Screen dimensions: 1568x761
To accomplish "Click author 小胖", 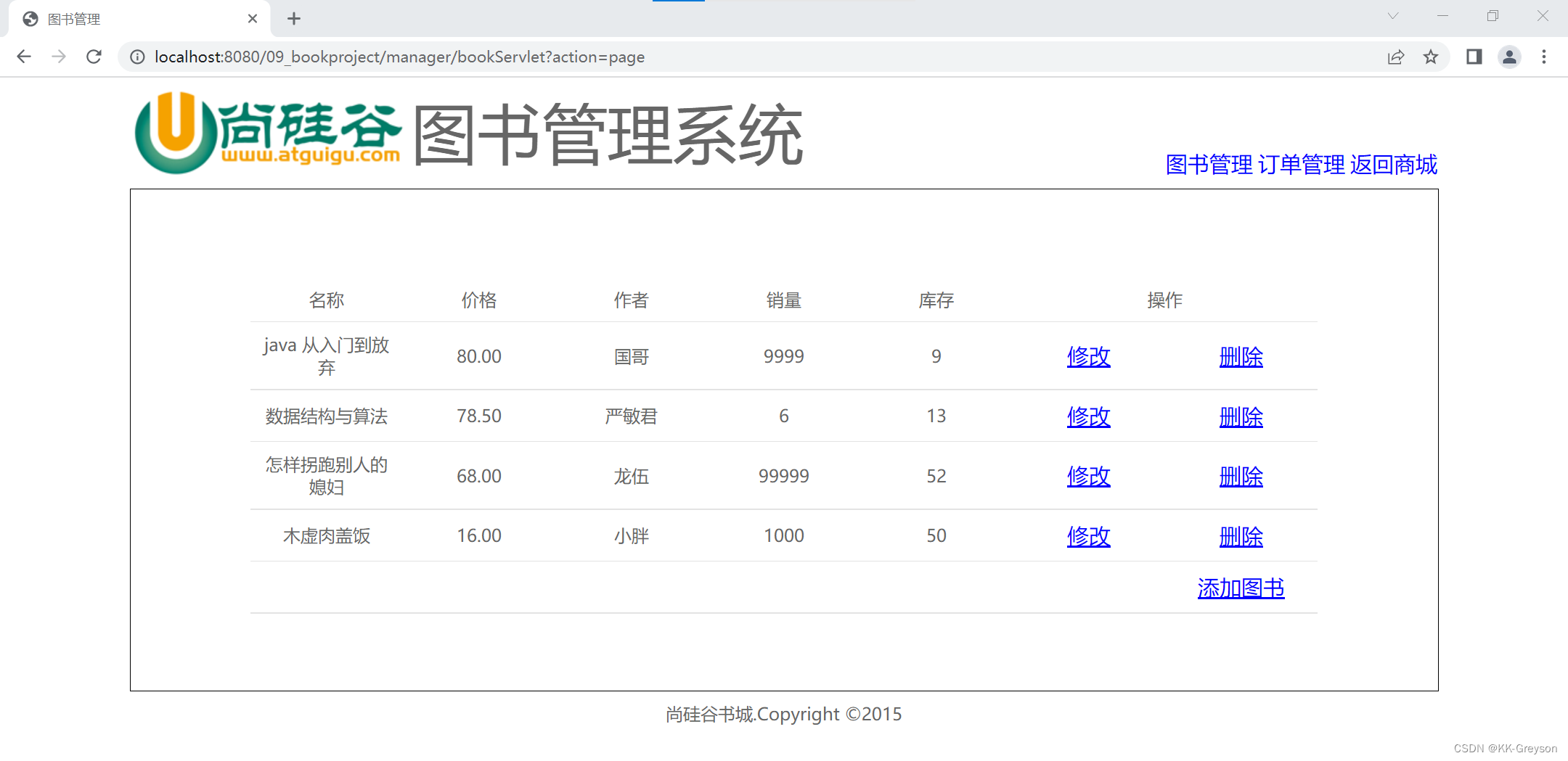I will pyautogui.click(x=632, y=536).
